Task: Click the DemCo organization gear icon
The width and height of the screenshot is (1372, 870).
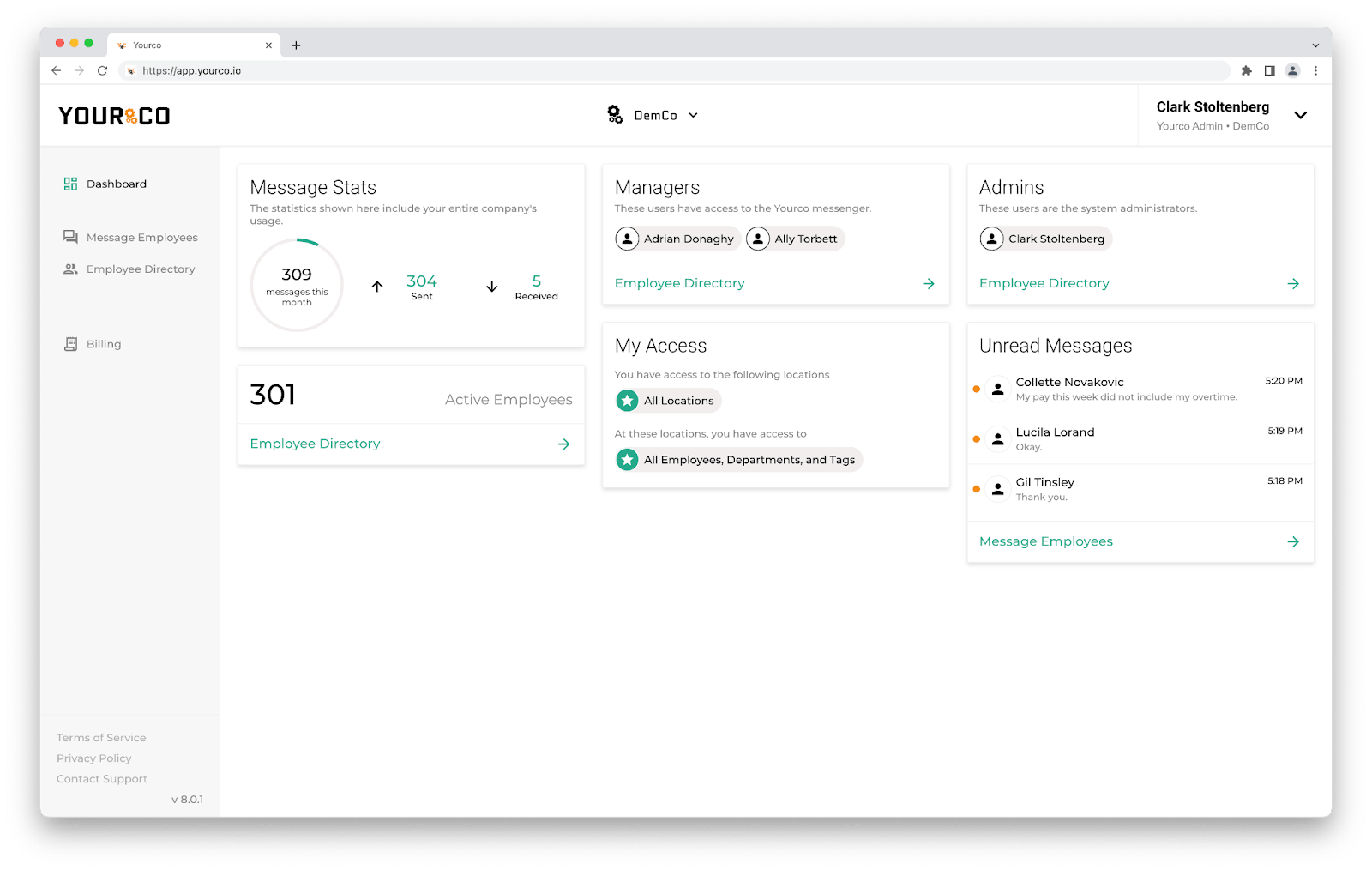Action: 615,114
